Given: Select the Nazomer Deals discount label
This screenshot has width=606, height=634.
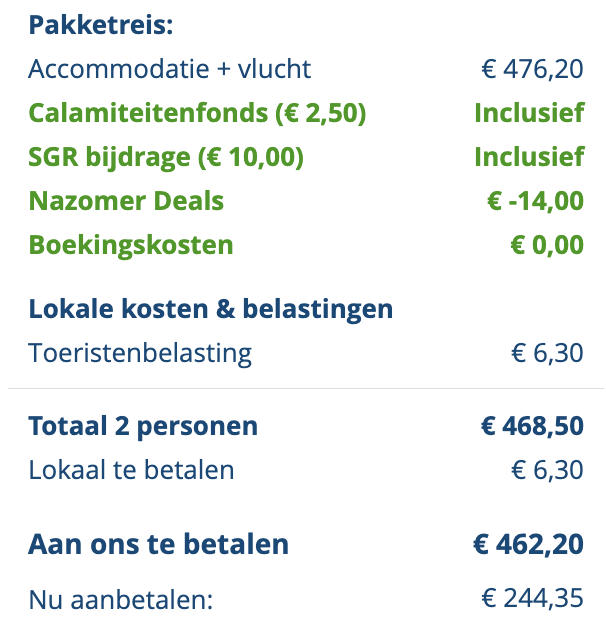Looking at the screenshot, I should point(126,201).
